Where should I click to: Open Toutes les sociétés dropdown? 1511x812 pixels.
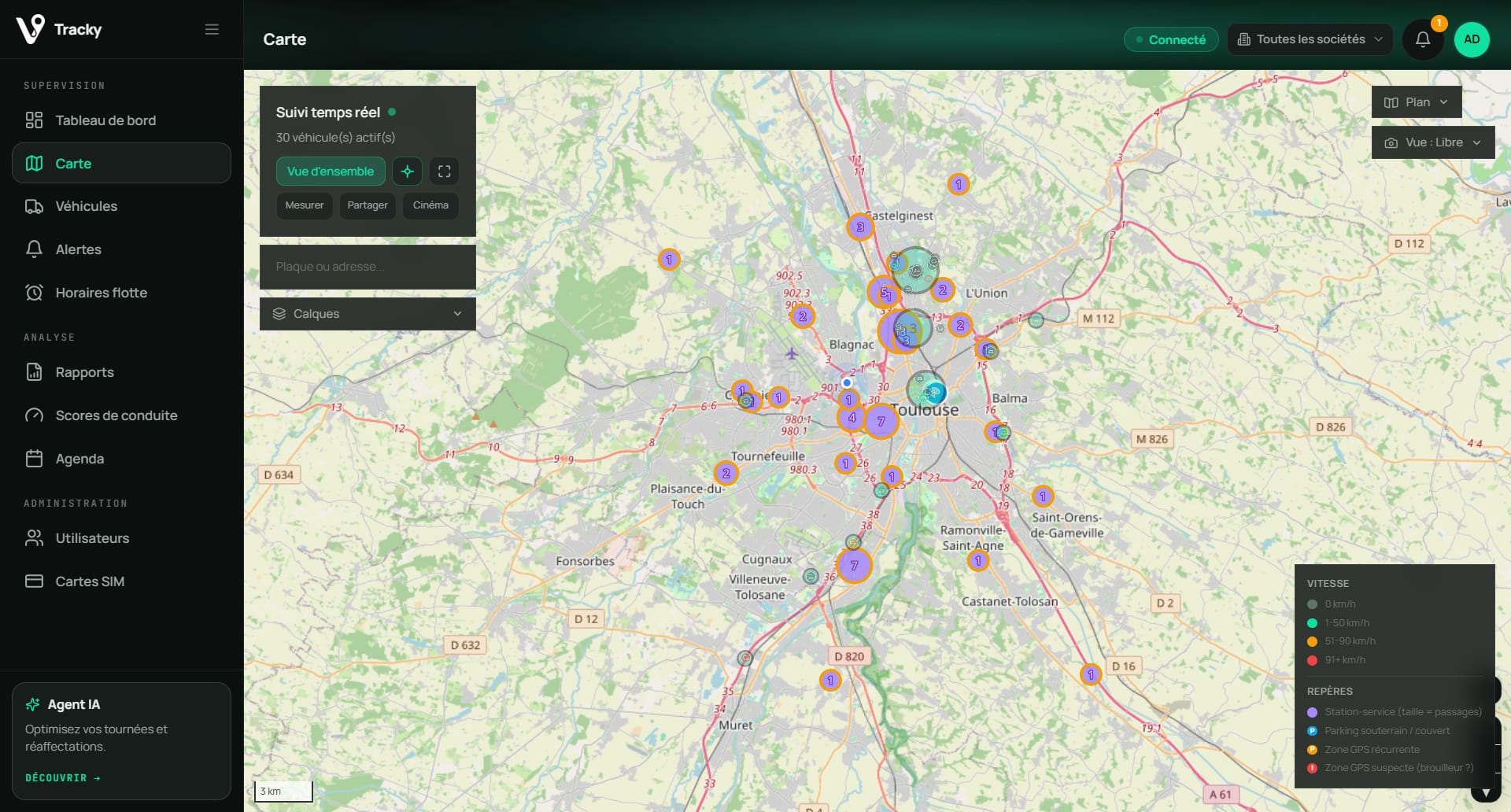click(1310, 39)
